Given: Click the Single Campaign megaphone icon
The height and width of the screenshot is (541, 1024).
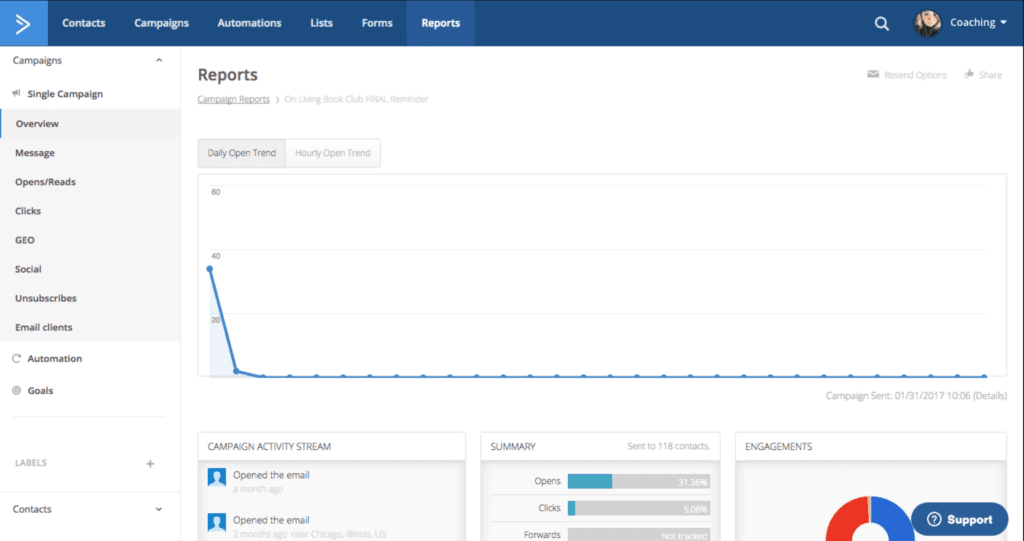Looking at the screenshot, I should [x=16, y=93].
